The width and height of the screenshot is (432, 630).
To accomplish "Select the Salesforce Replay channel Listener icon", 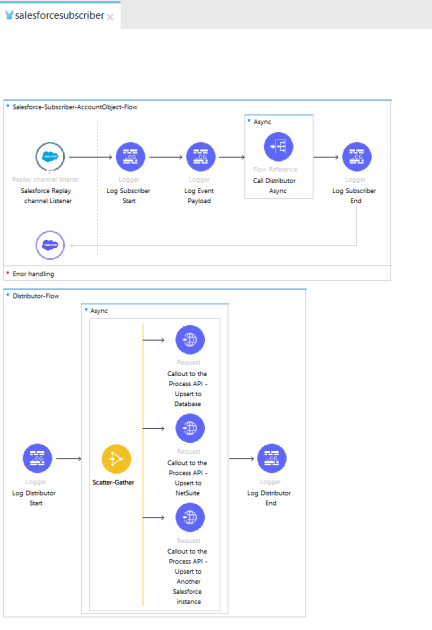I will pyautogui.click(x=50, y=157).
